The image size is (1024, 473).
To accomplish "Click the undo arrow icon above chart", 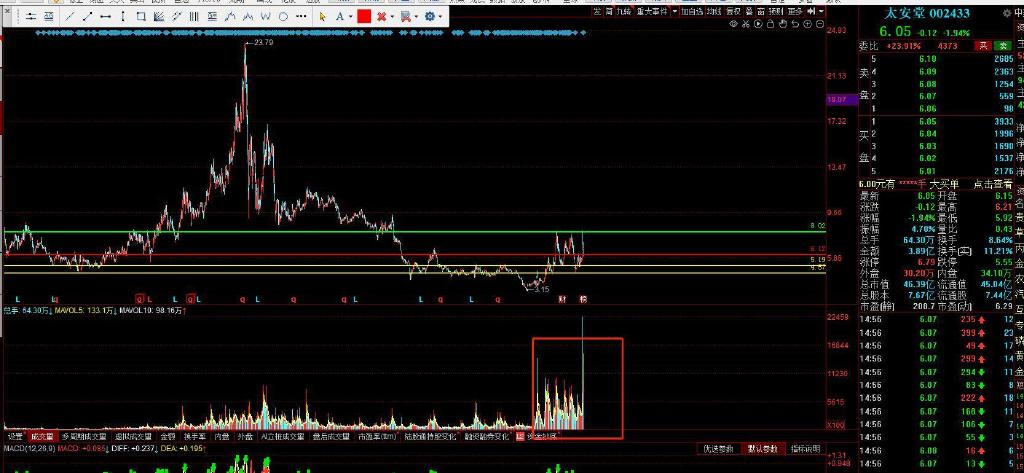I will [x=795, y=24].
